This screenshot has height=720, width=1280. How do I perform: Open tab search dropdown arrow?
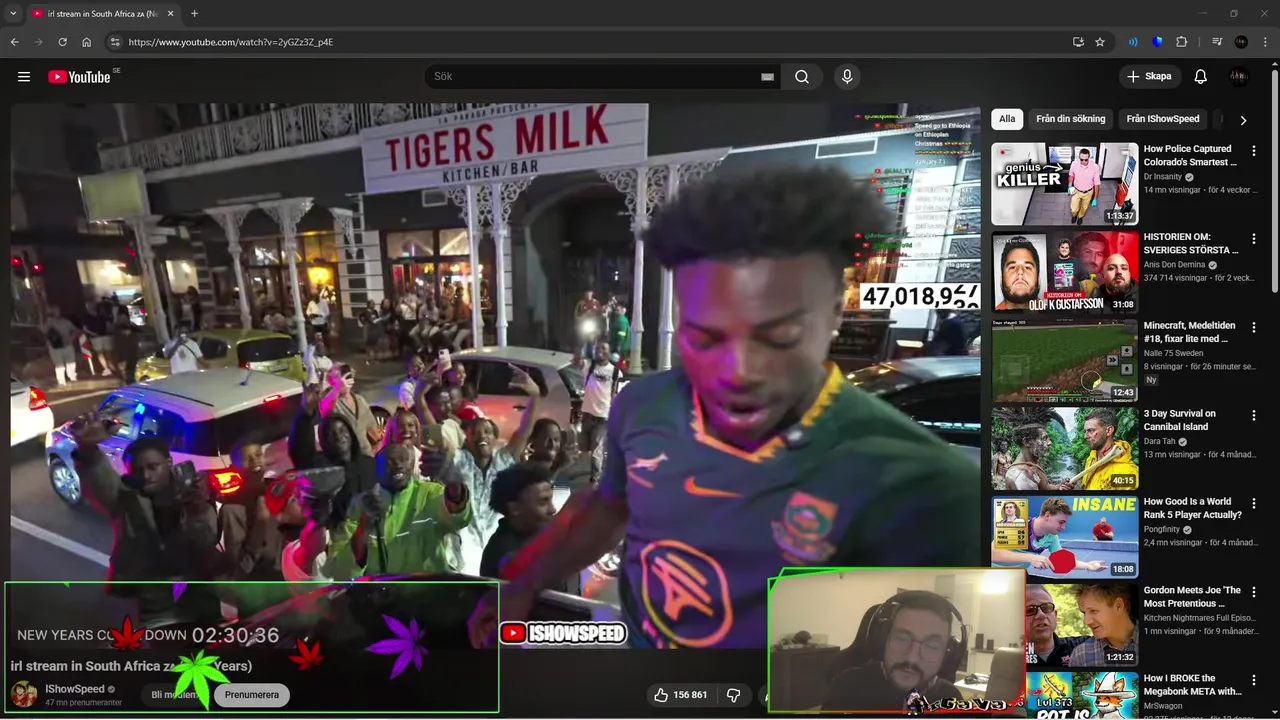pos(13,14)
